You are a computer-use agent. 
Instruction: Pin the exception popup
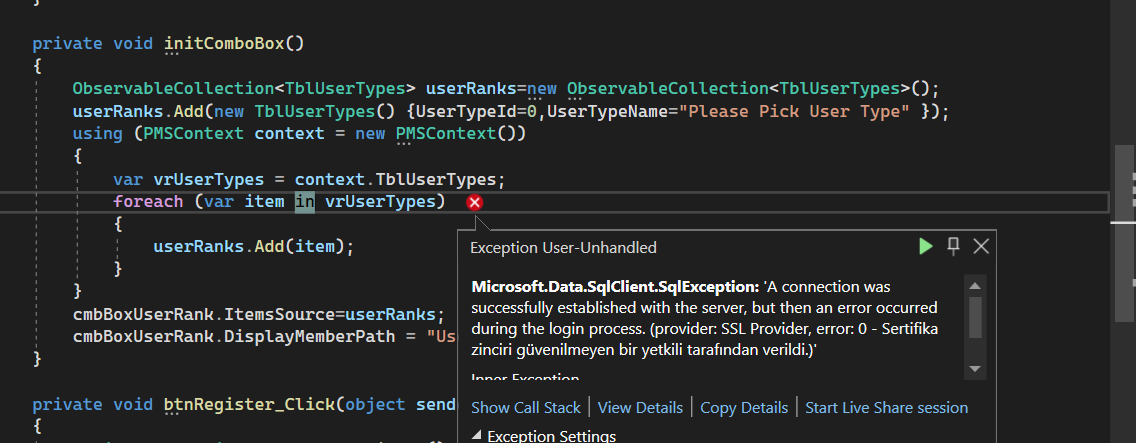(953, 247)
